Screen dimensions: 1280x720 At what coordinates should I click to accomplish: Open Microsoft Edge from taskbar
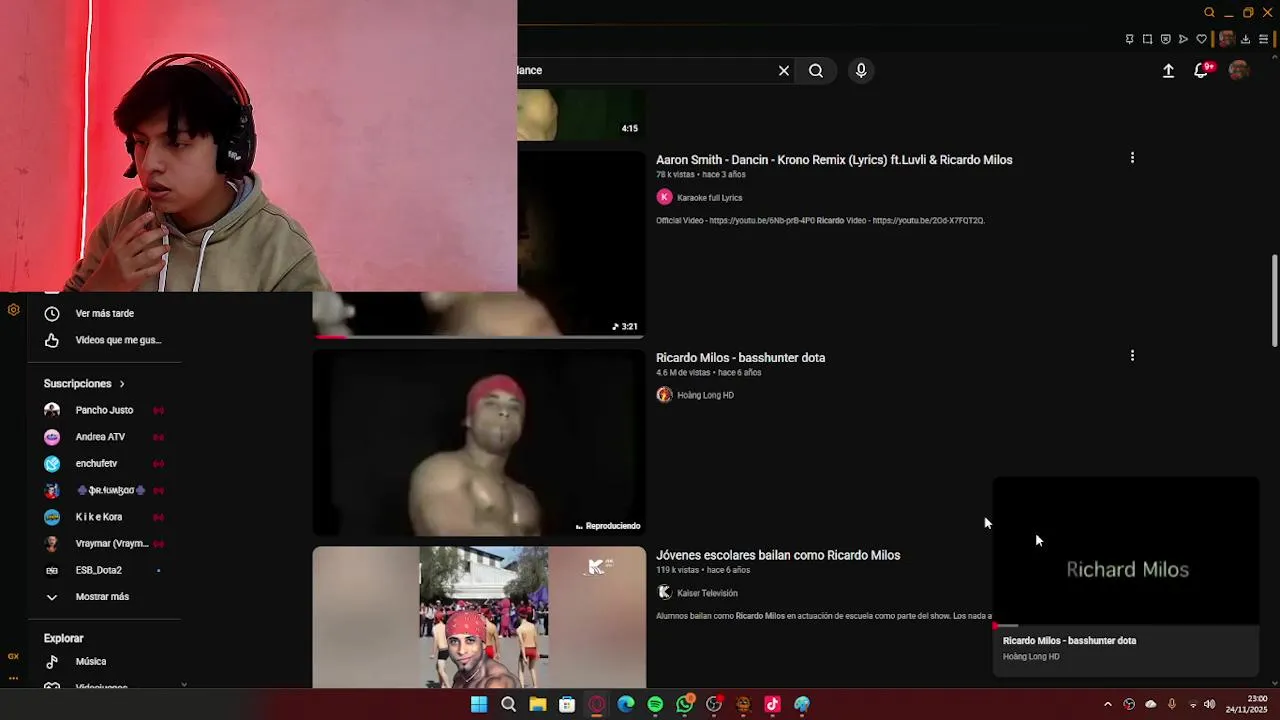pos(626,705)
